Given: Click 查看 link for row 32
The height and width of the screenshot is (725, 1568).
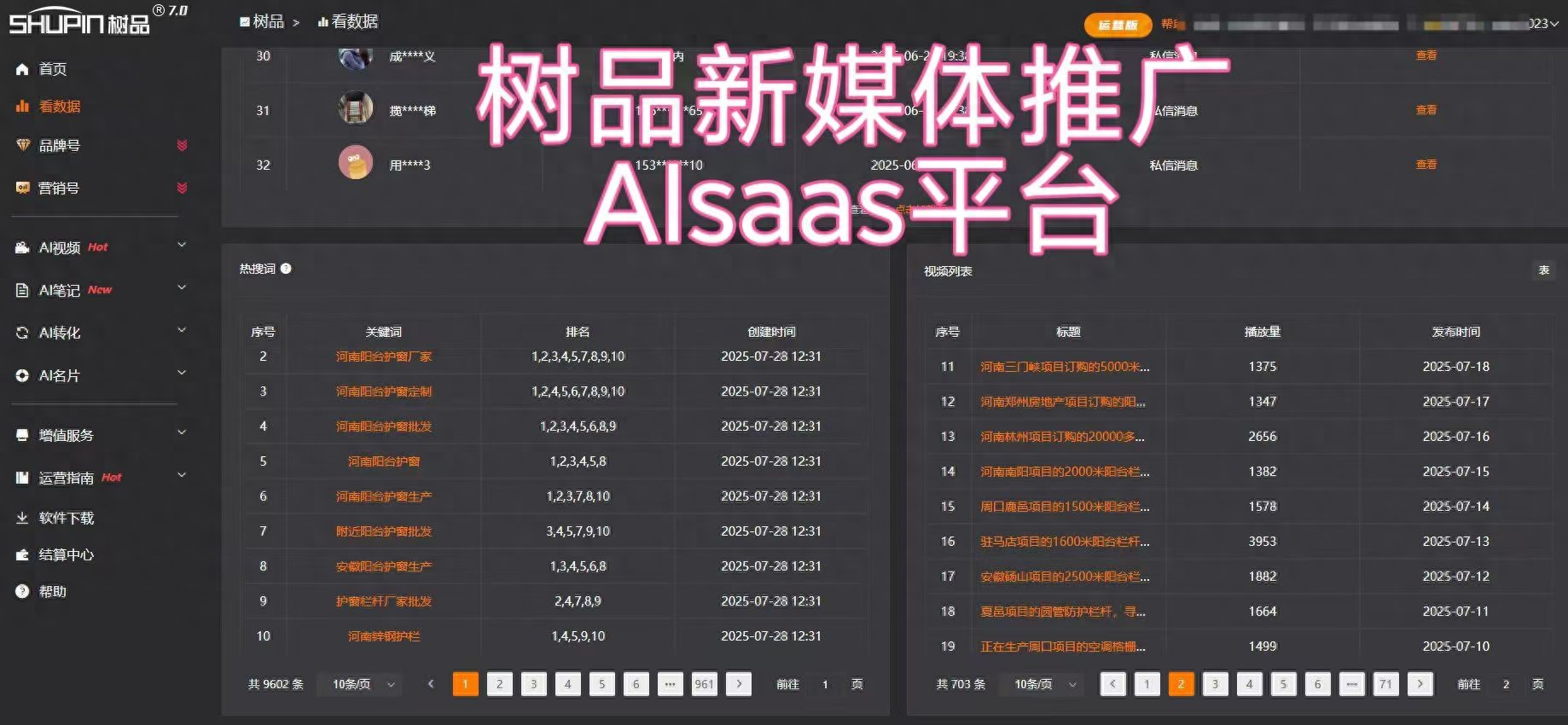Looking at the screenshot, I should click(x=1426, y=165).
